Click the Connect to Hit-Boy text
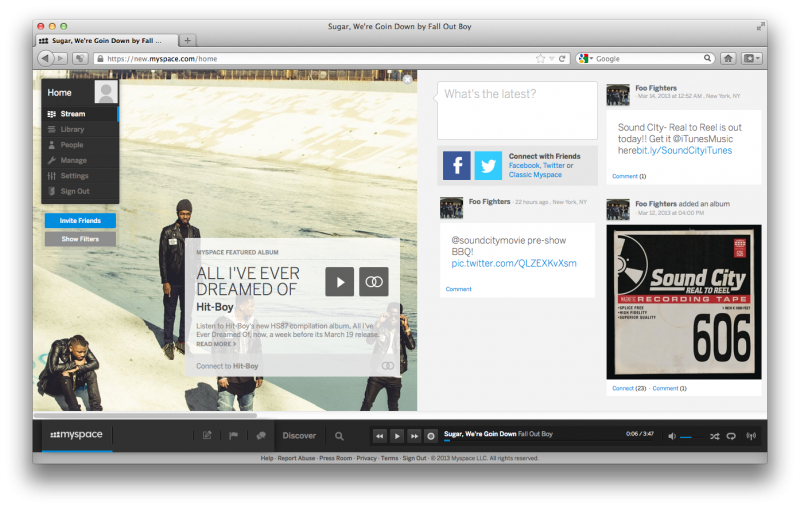 coord(227,366)
